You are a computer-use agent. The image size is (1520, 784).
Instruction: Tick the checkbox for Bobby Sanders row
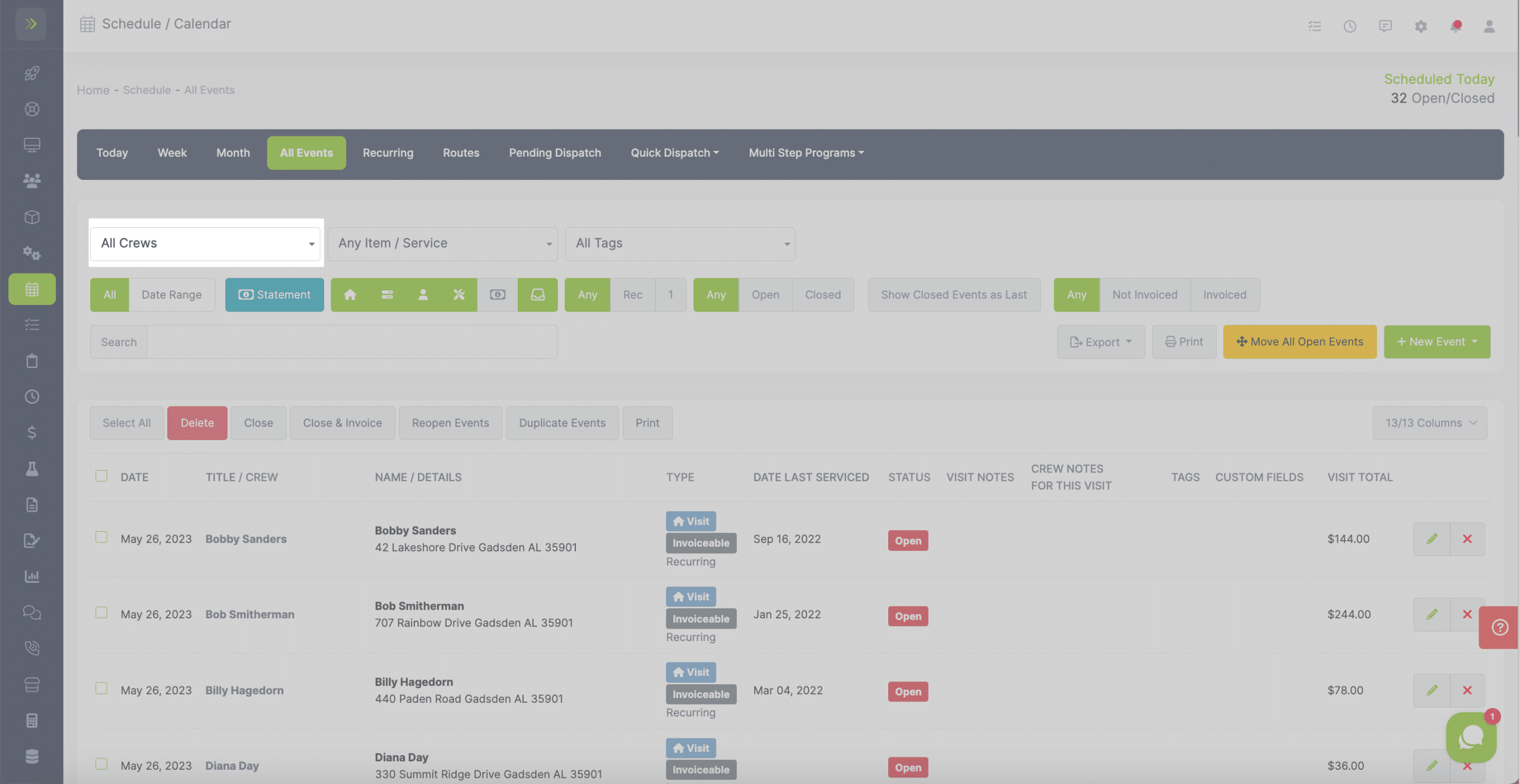coord(102,537)
